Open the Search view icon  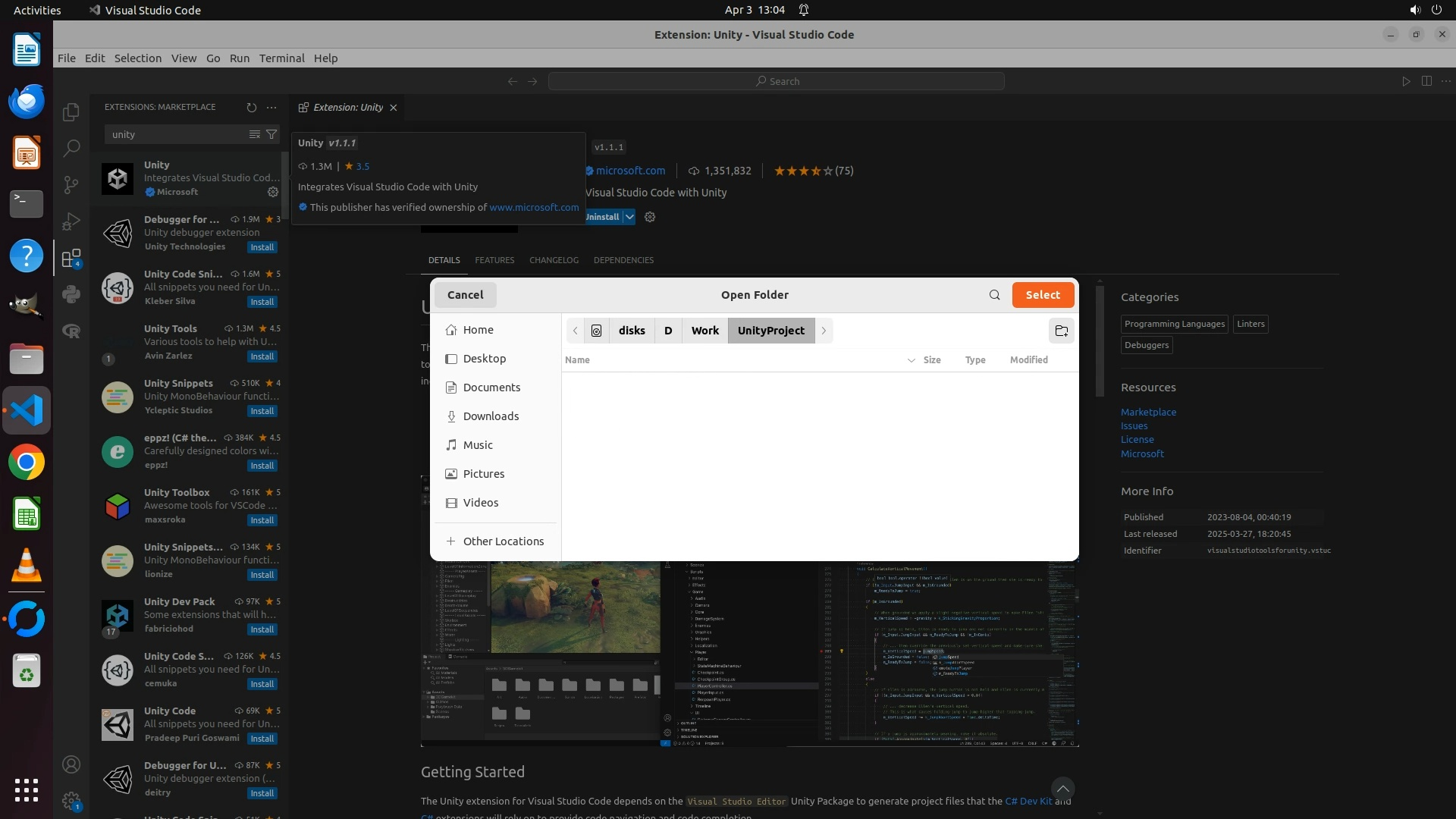[71, 148]
